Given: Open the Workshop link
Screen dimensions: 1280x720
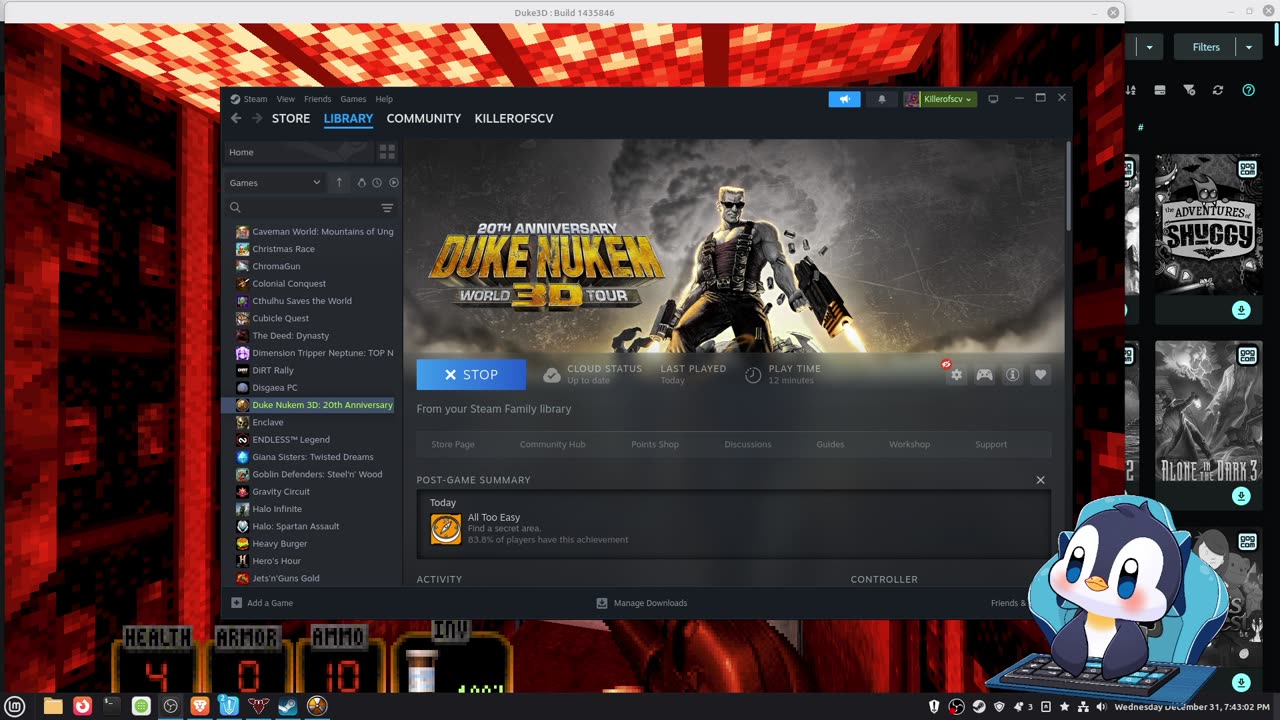Looking at the screenshot, I should (909, 444).
